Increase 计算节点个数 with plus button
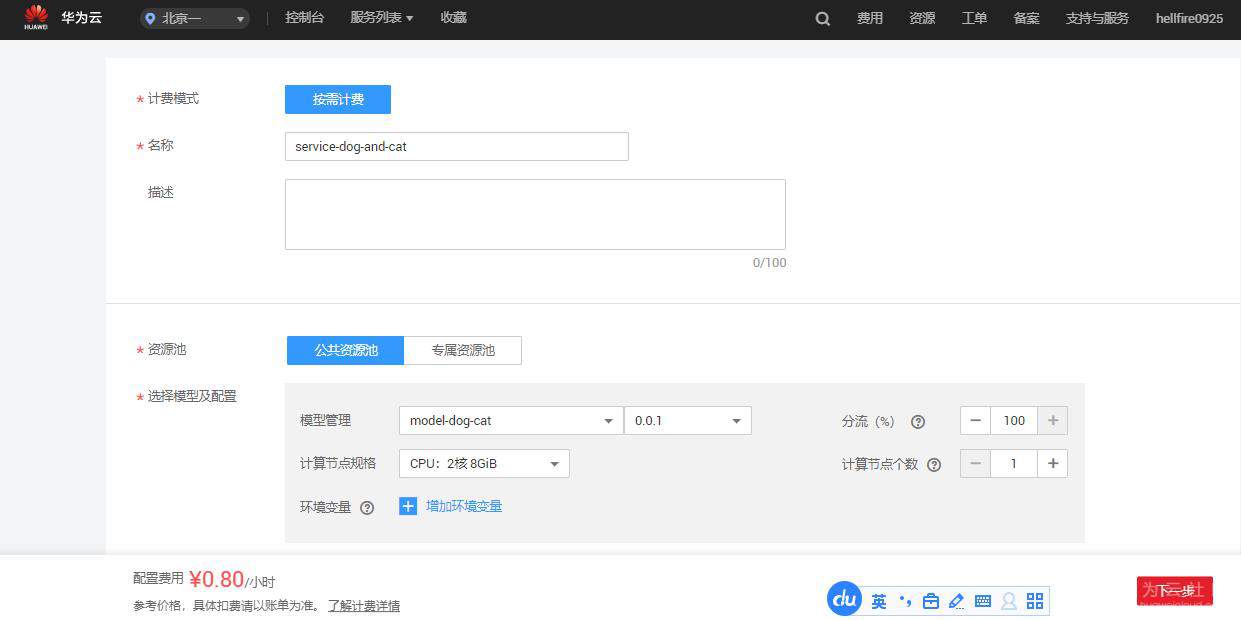1241x620 pixels. click(x=1052, y=464)
